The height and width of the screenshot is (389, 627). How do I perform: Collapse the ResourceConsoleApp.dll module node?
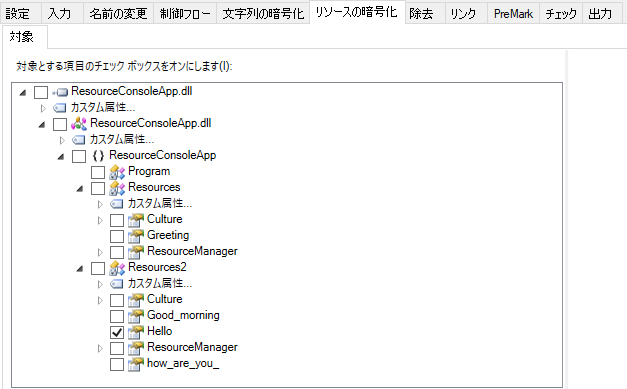pos(42,125)
